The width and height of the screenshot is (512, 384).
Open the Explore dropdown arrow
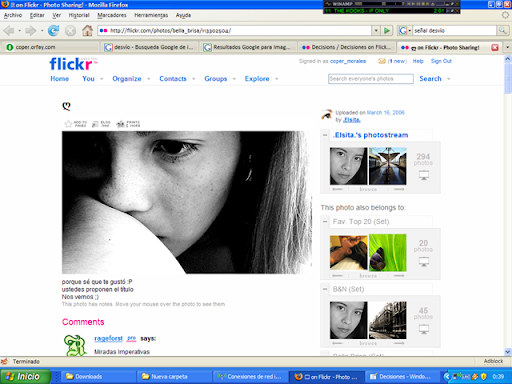coord(277,79)
